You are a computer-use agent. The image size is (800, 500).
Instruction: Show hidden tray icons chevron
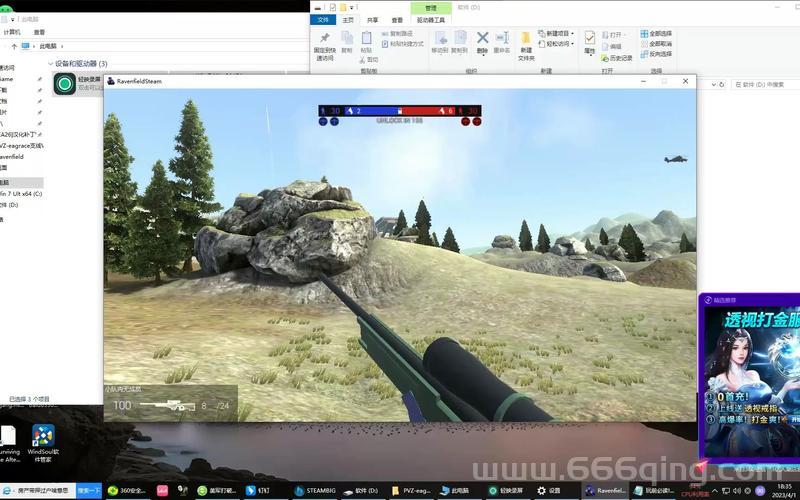pyautogui.click(x=714, y=491)
